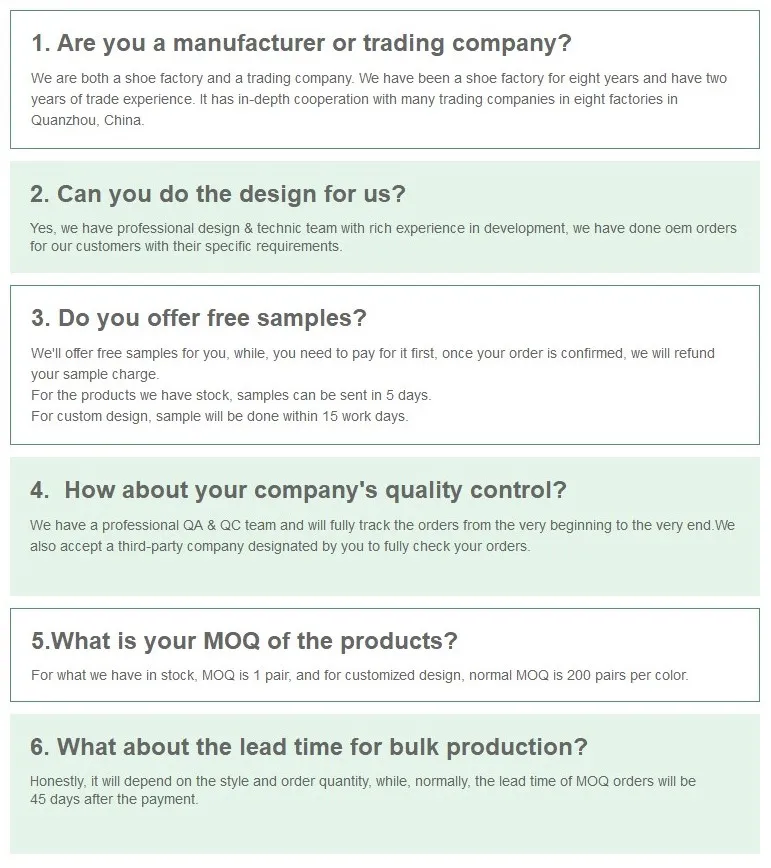Click the professional QA & QC team answer

tap(382, 536)
